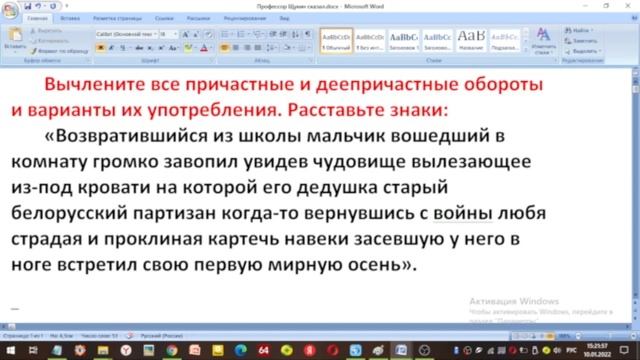Open Chrome from the taskbar
The image size is (640, 360).
[x=172, y=350]
